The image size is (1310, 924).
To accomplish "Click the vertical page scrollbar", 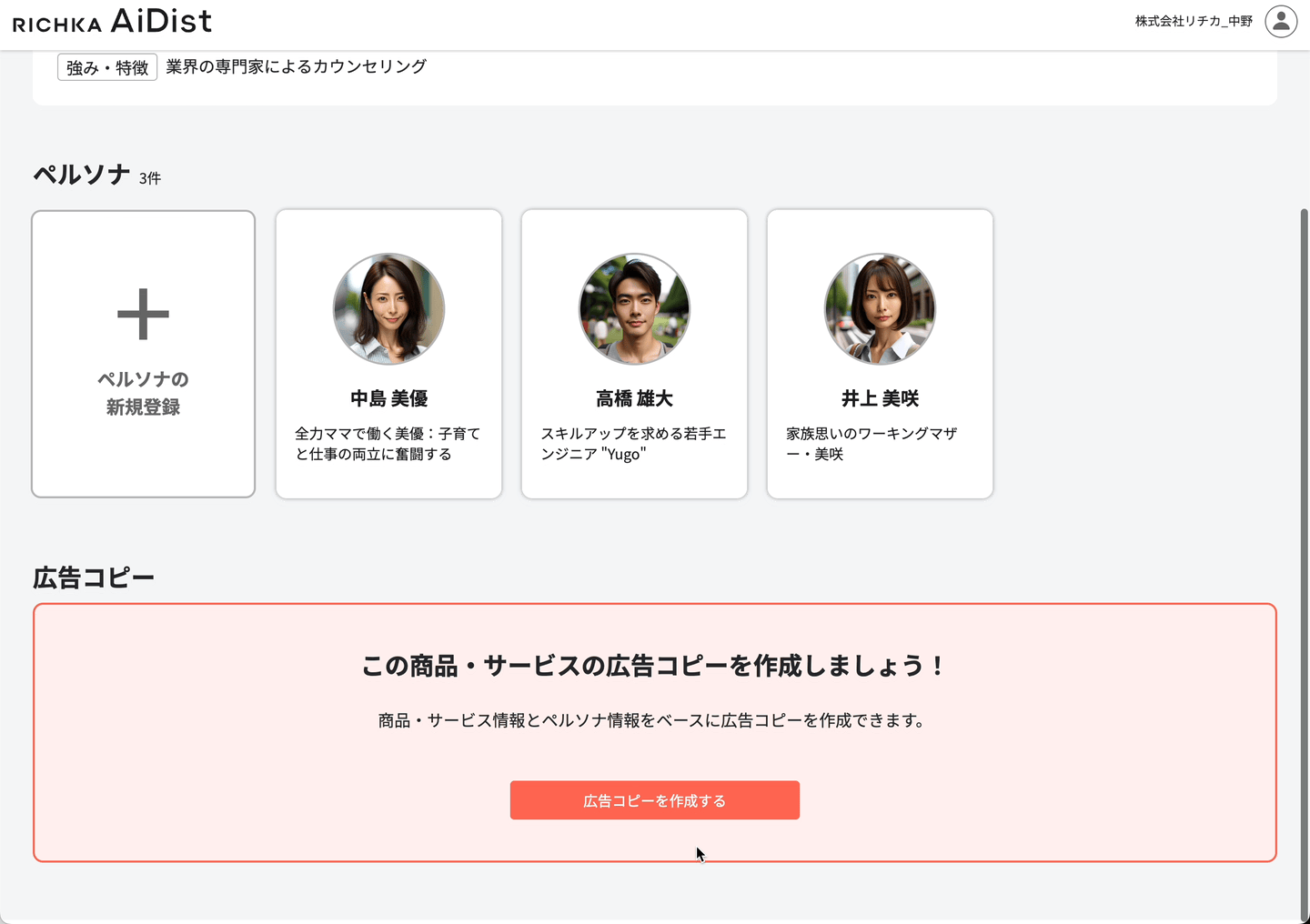I will (1304, 546).
